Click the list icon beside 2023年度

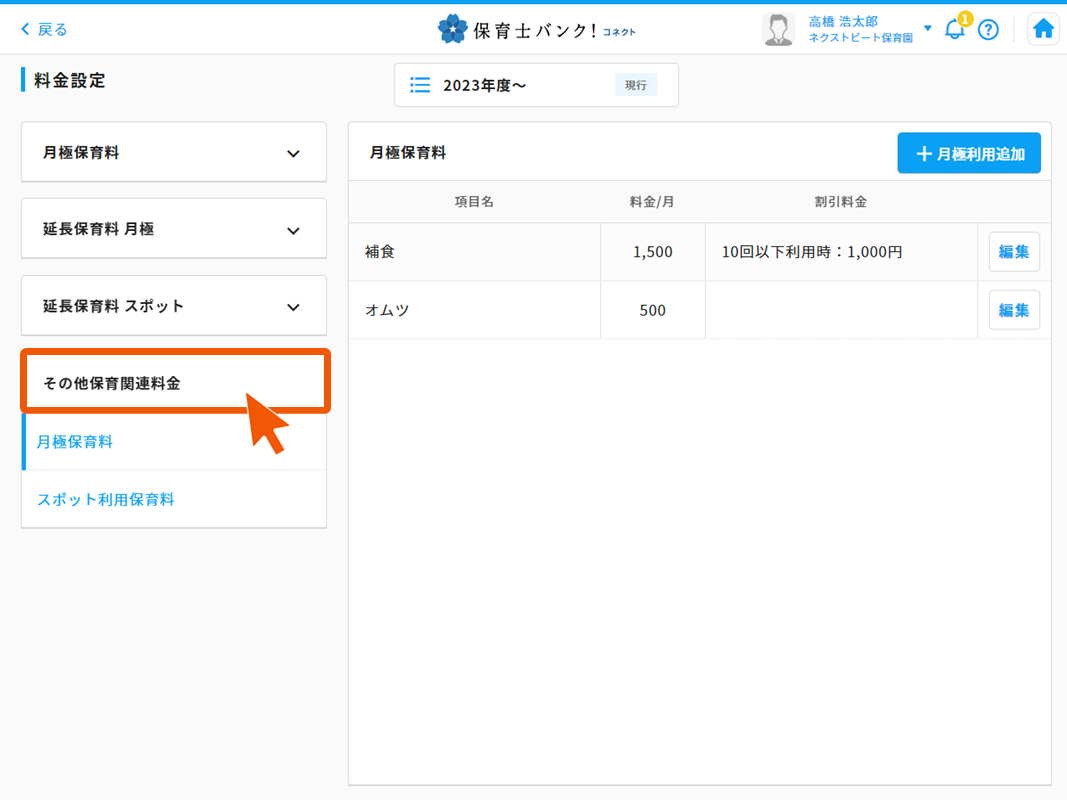tap(420, 85)
